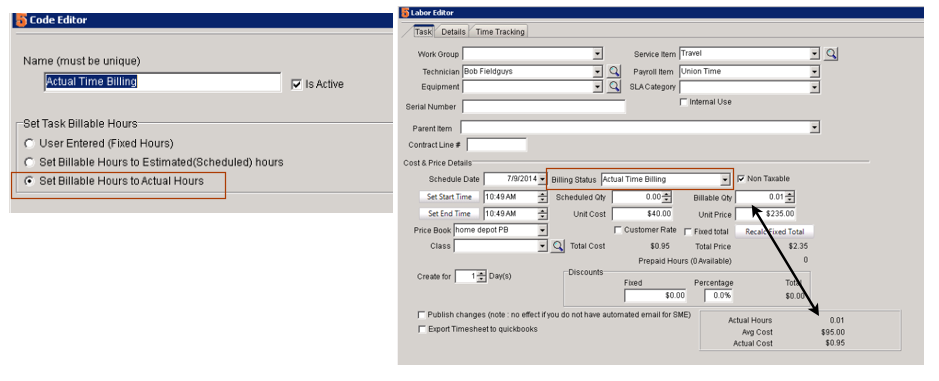Screen dimensions: 939x381
Task: Expand the Technician dropdown
Action: [597, 71]
